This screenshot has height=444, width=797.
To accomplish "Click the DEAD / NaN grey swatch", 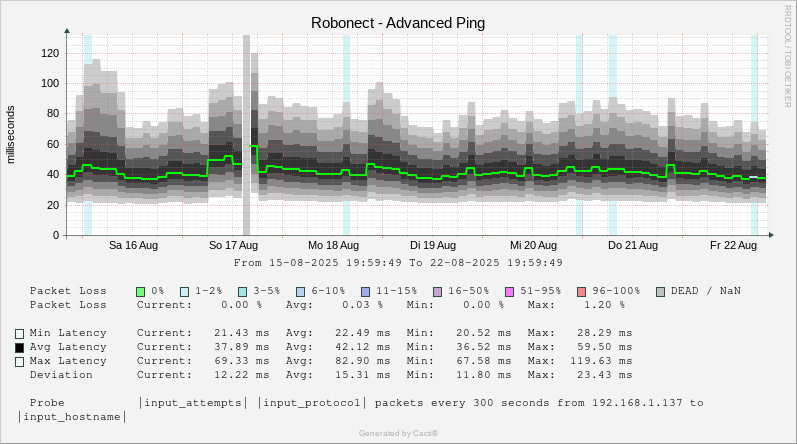I will [660, 292].
